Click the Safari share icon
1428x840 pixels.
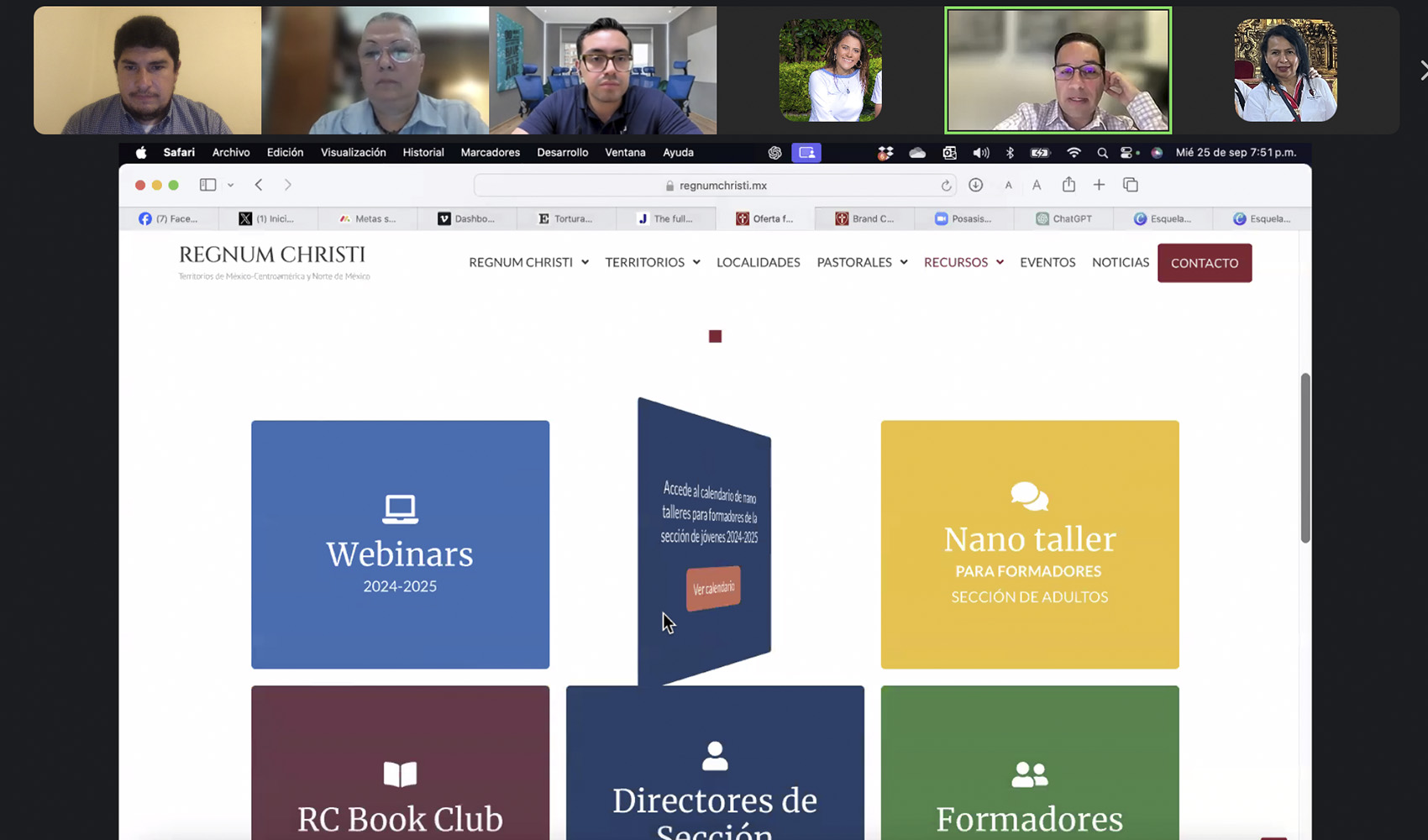(x=1068, y=184)
